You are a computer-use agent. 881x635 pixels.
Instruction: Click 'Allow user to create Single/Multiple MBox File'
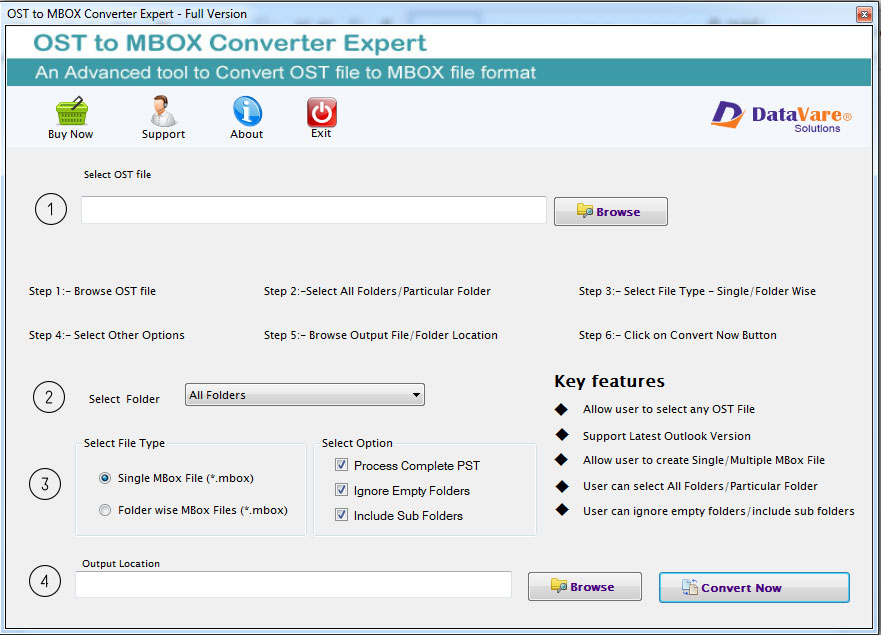point(703,460)
